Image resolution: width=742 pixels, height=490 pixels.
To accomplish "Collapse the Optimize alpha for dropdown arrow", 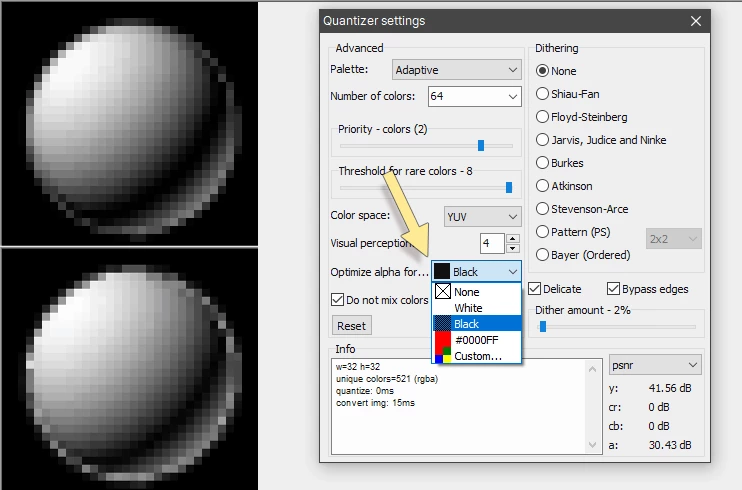I will click(512, 272).
